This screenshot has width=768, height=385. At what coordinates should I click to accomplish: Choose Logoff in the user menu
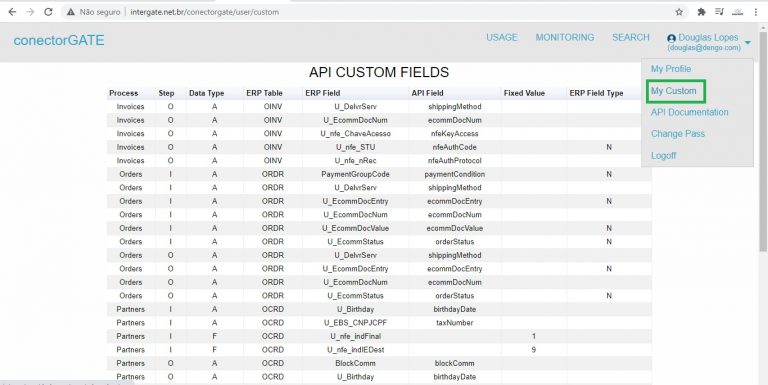663,156
